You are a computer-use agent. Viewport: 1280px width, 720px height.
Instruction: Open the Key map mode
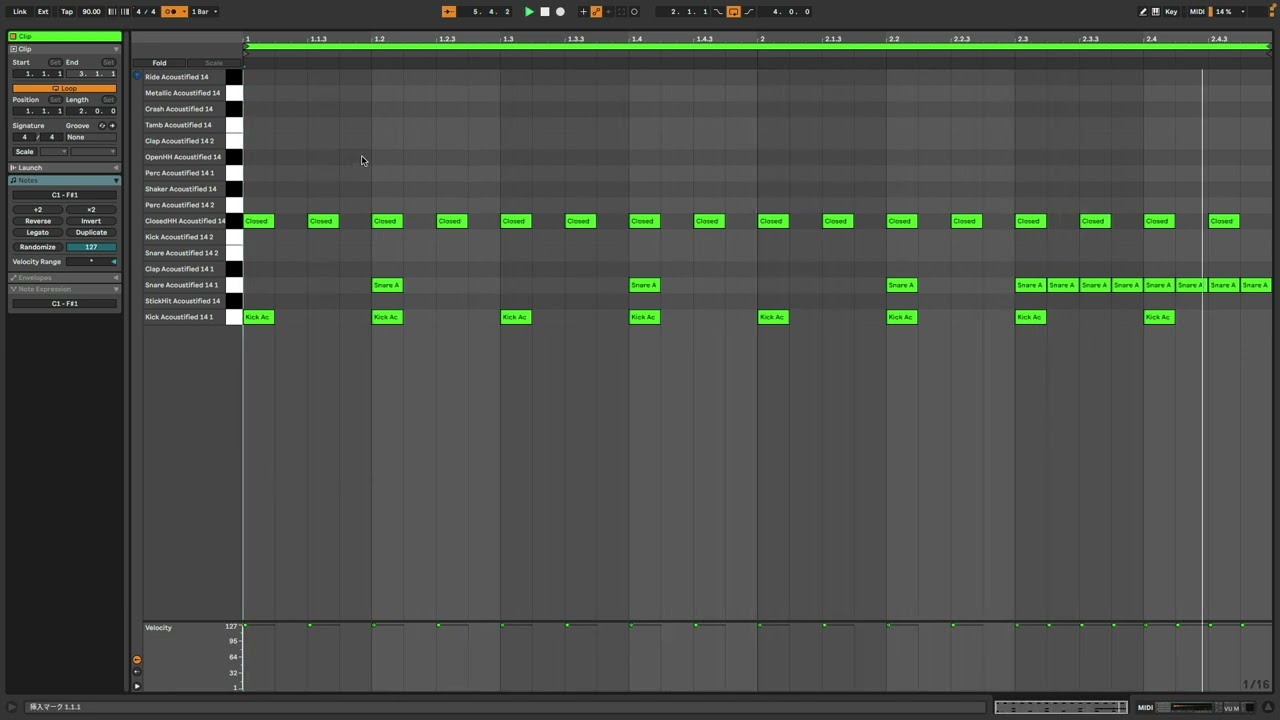tap(1171, 12)
